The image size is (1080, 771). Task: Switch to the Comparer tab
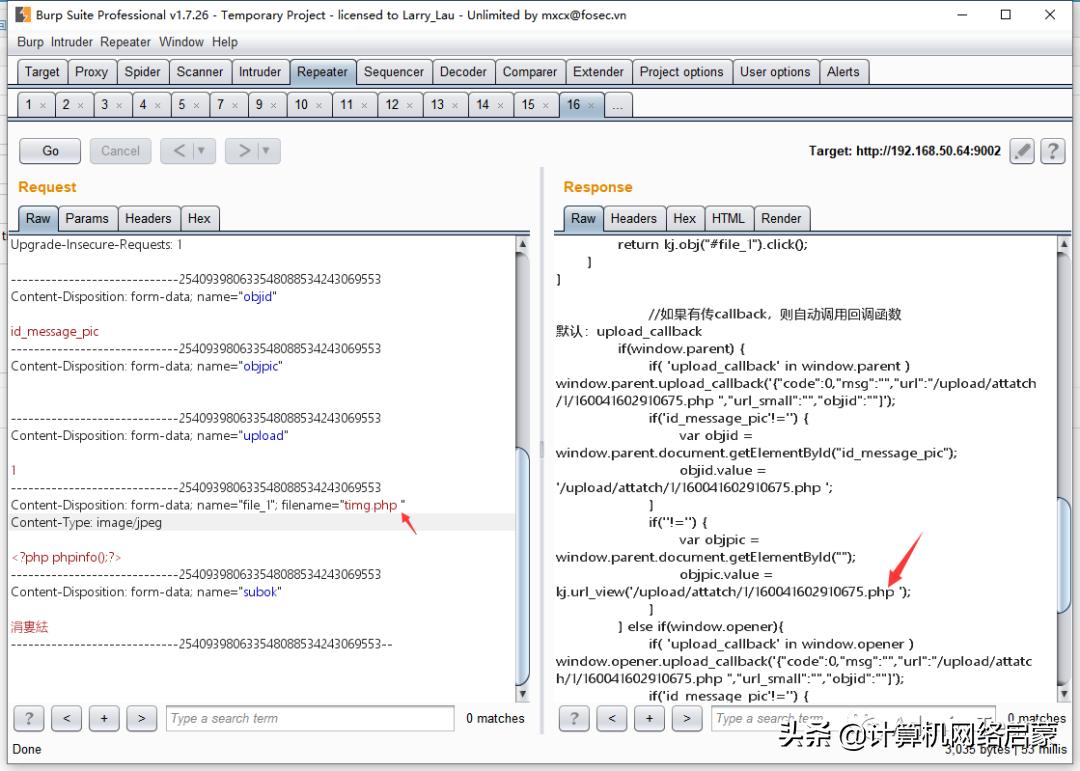530,72
